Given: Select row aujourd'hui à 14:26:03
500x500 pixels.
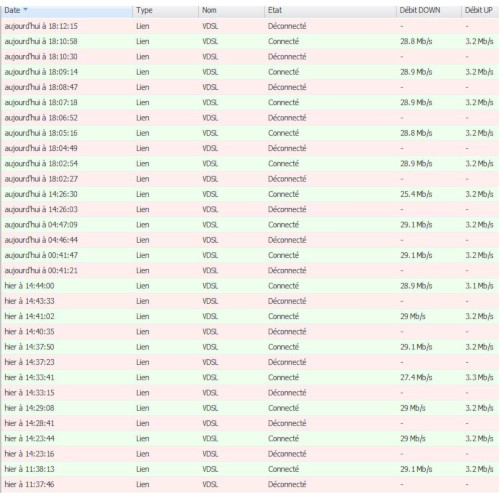Looking at the screenshot, I should point(250,209).
